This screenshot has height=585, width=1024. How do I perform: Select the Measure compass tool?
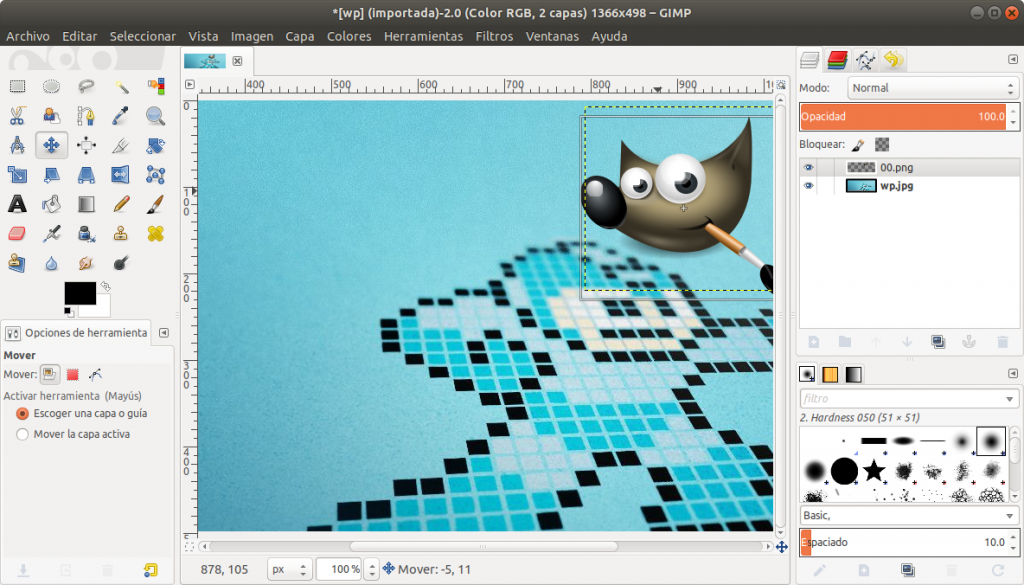pos(17,145)
